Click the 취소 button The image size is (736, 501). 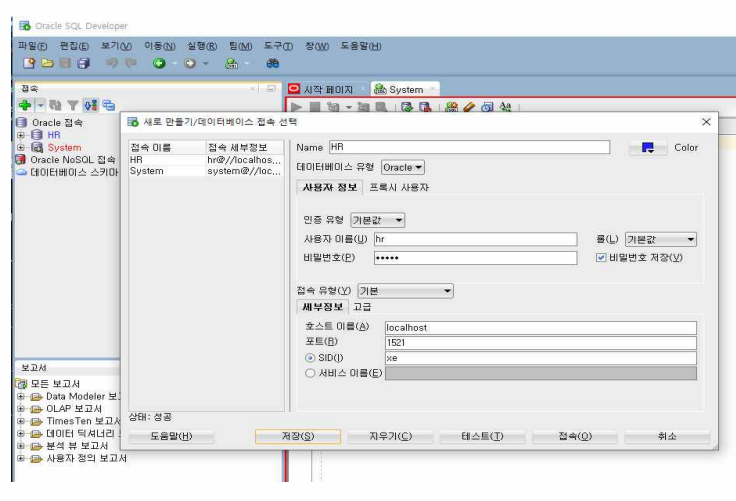point(667,436)
